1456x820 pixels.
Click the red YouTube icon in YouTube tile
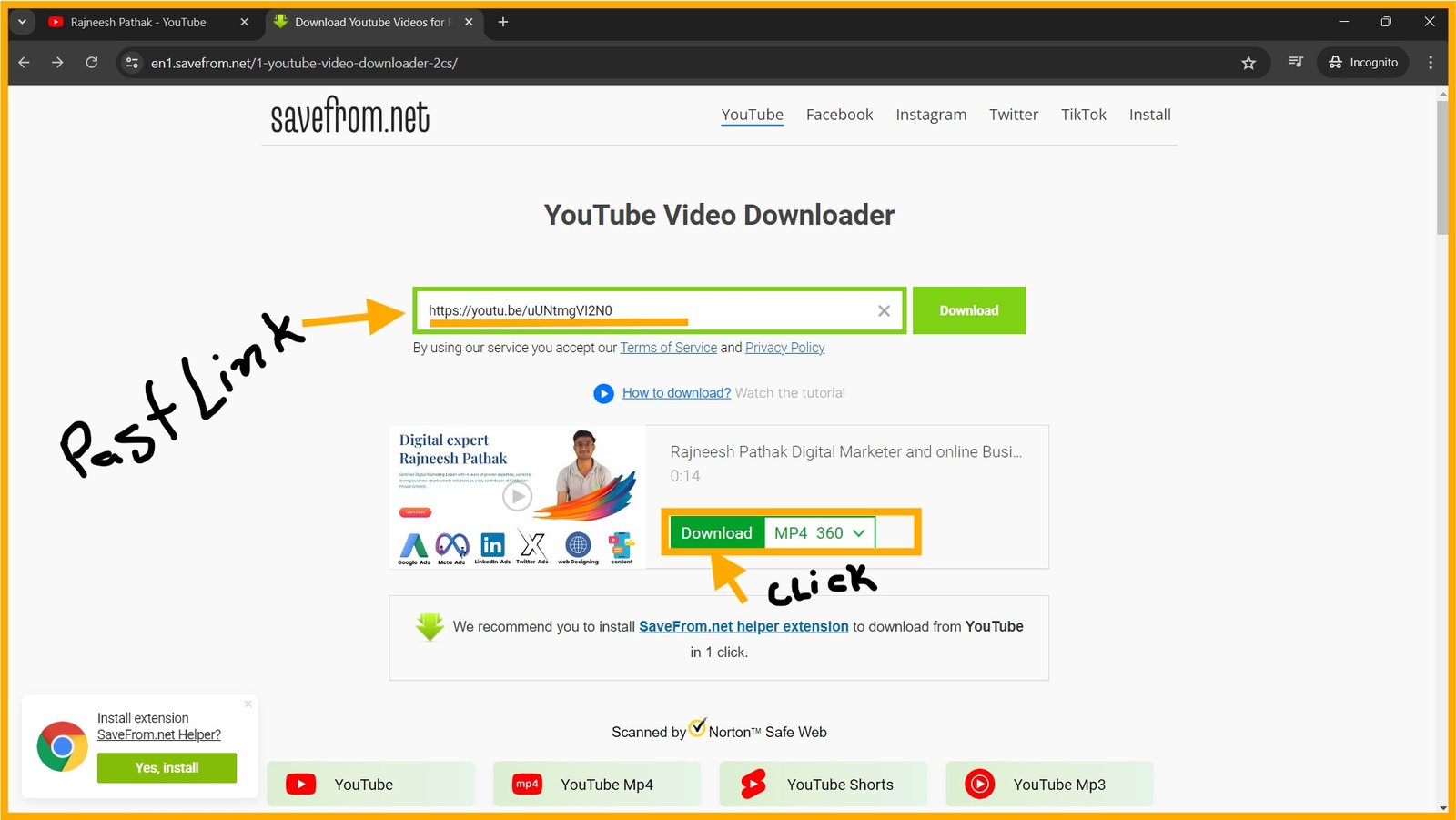click(301, 784)
